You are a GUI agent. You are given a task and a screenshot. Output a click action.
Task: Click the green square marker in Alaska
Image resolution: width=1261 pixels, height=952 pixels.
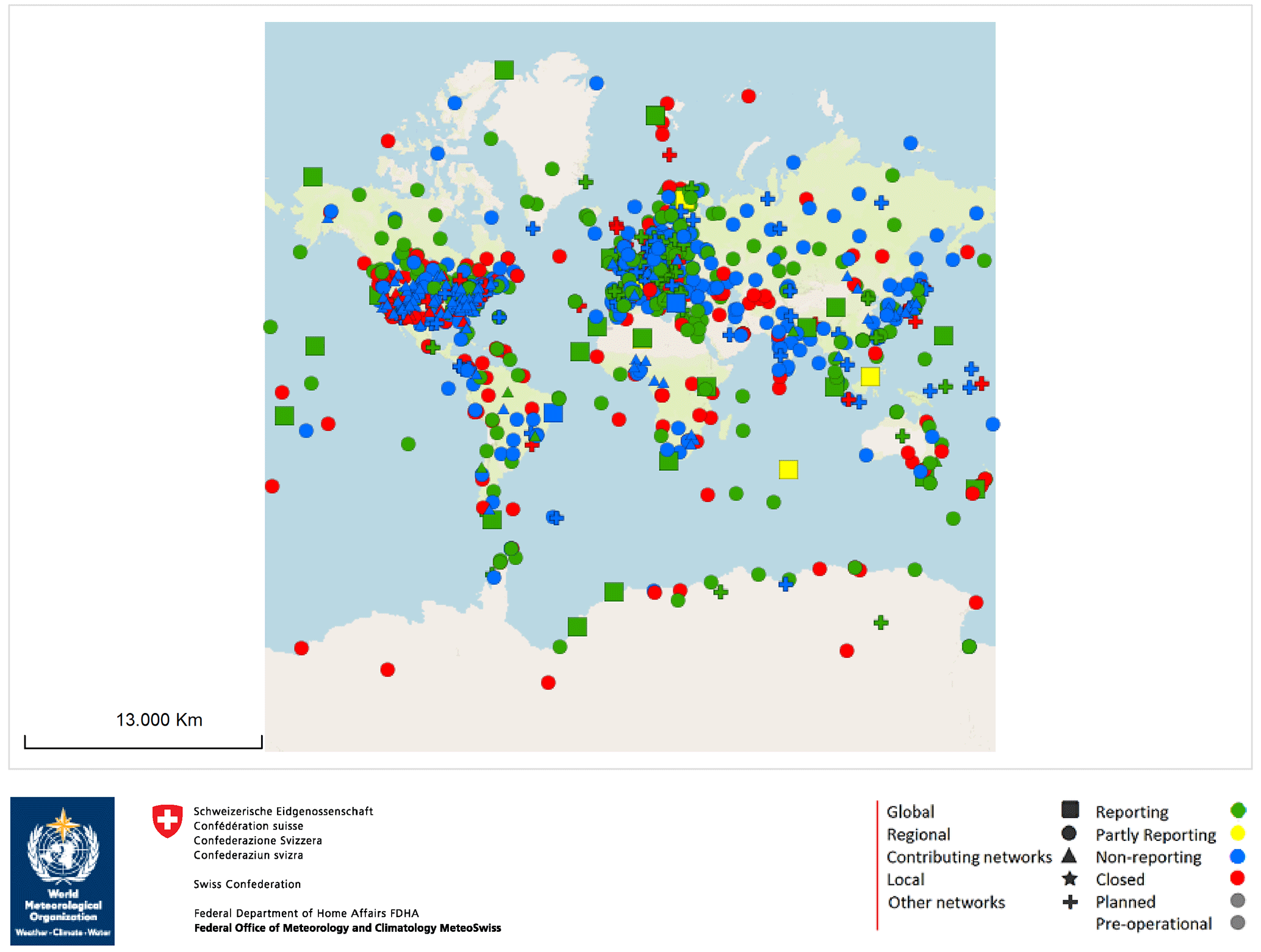point(313,177)
